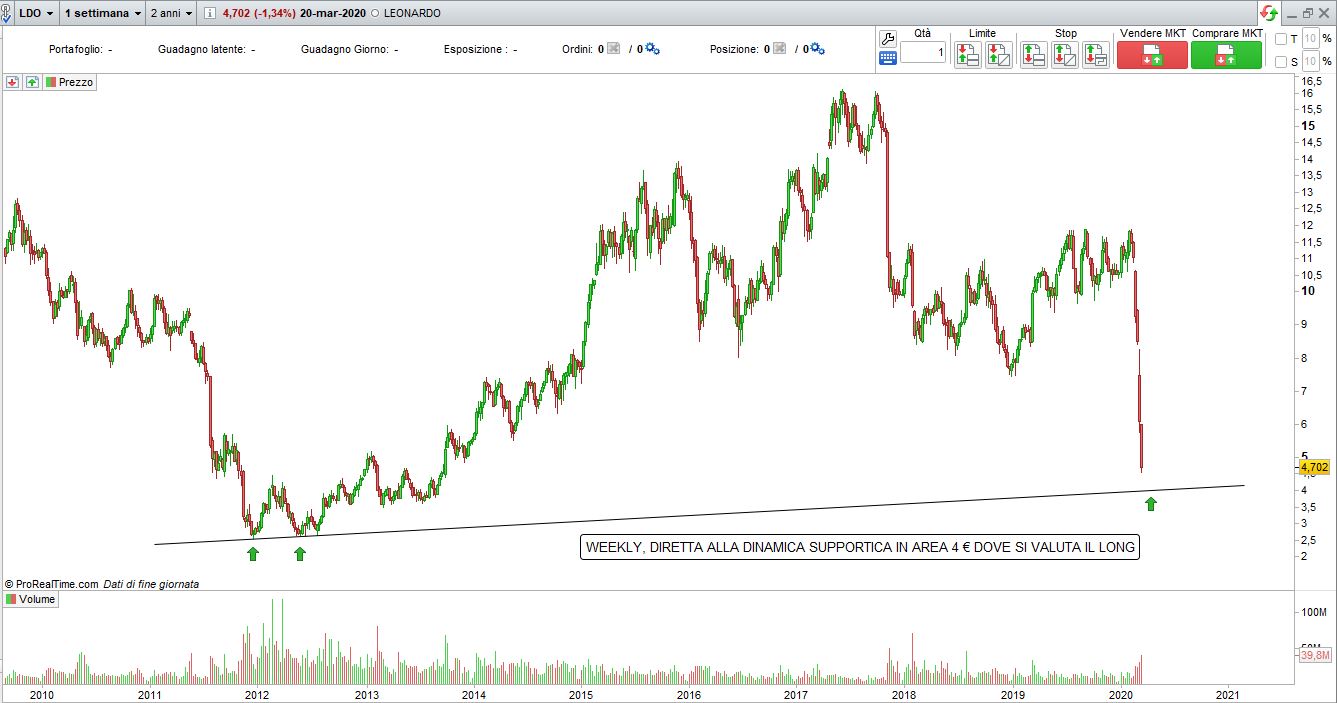Enable the S percentage checkbox
This screenshot has width=1337, height=703.
click(1281, 62)
